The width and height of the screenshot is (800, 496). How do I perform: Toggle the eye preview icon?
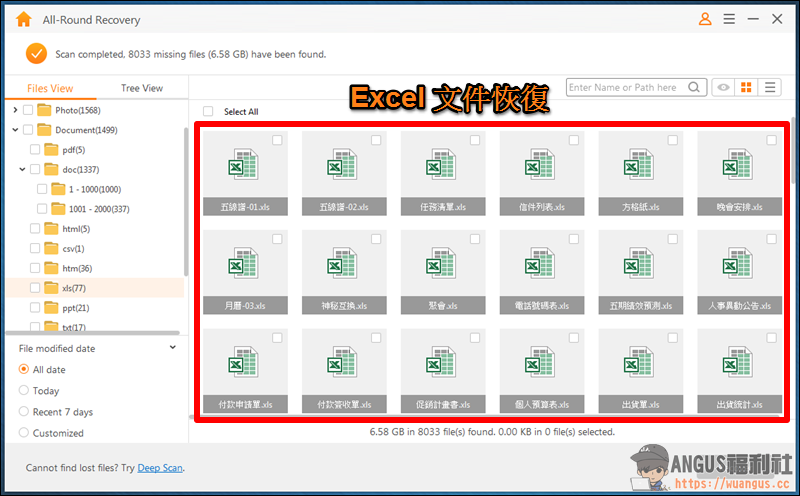(x=723, y=87)
